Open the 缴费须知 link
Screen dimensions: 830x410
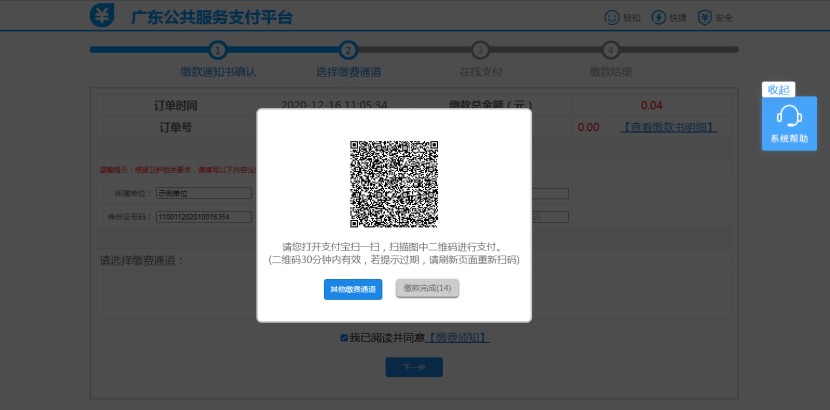pos(458,338)
